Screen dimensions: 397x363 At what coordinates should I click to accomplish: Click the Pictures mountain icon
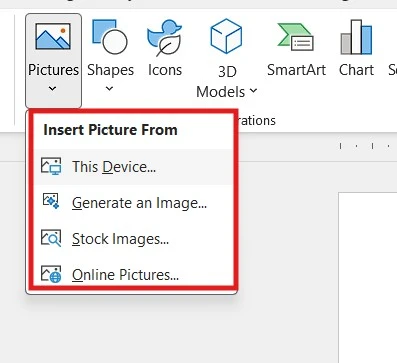53,36
